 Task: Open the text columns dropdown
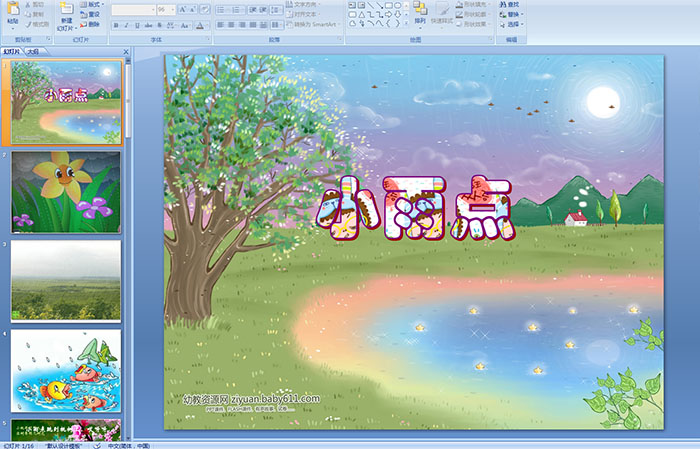point(277,25)
